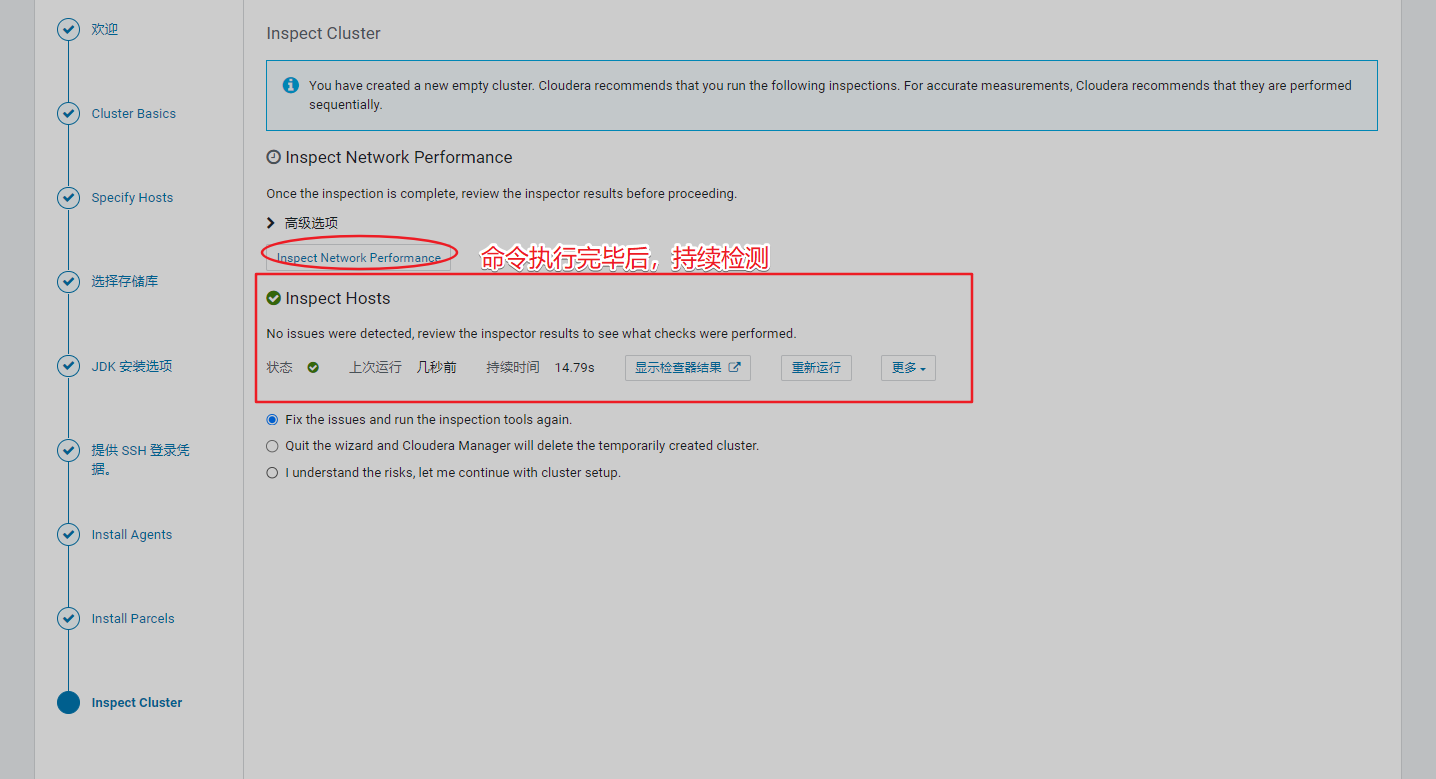Image resolution: width=1436 pixels, height=779 pixels.
Task: Run the Inspect Network Performance button
Action: point(358,258)
